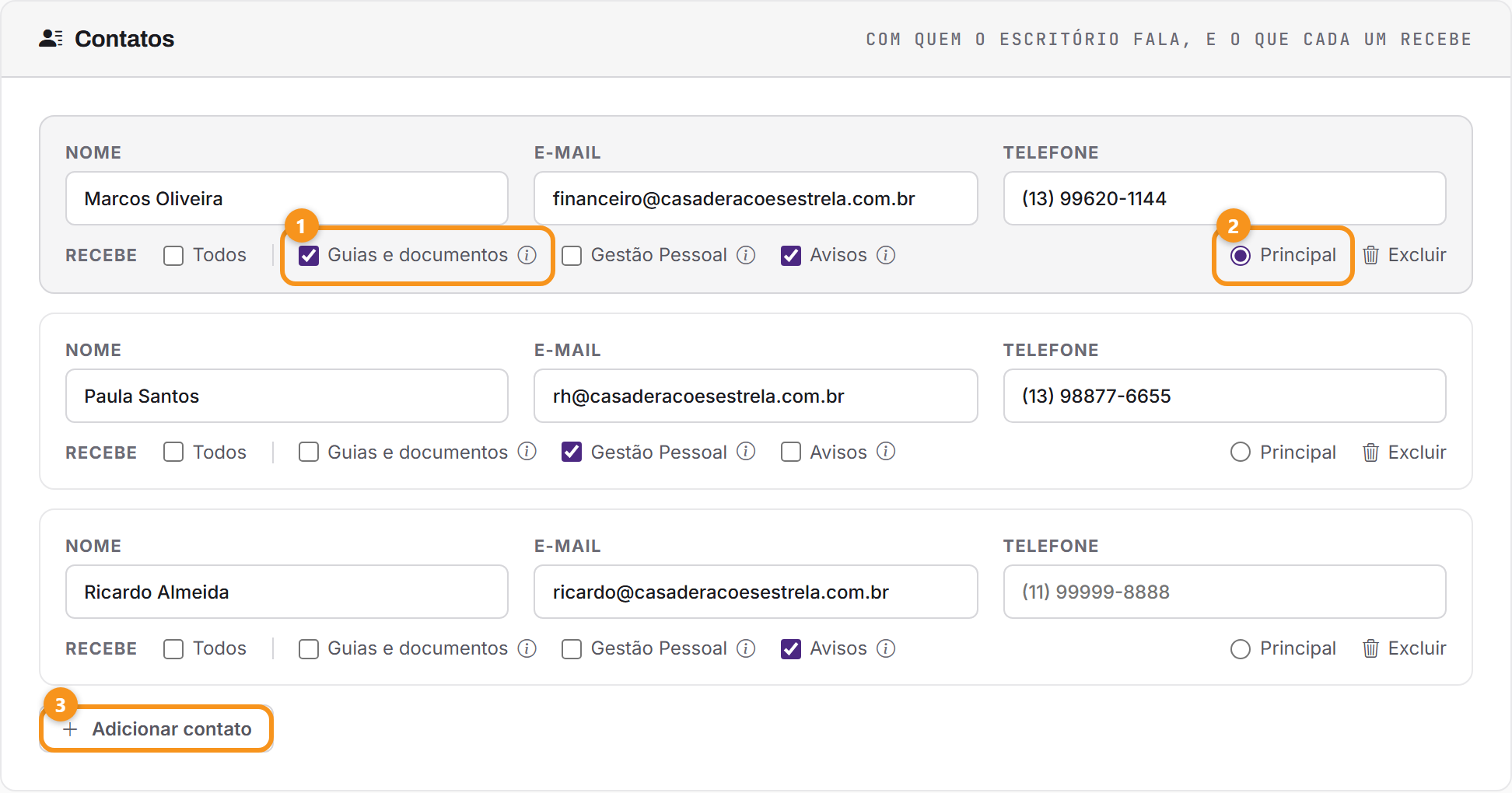Click the empty phone field with (11) 99999-8888 placeholder
1512x793 pixels.
[x=1225, y=592]
